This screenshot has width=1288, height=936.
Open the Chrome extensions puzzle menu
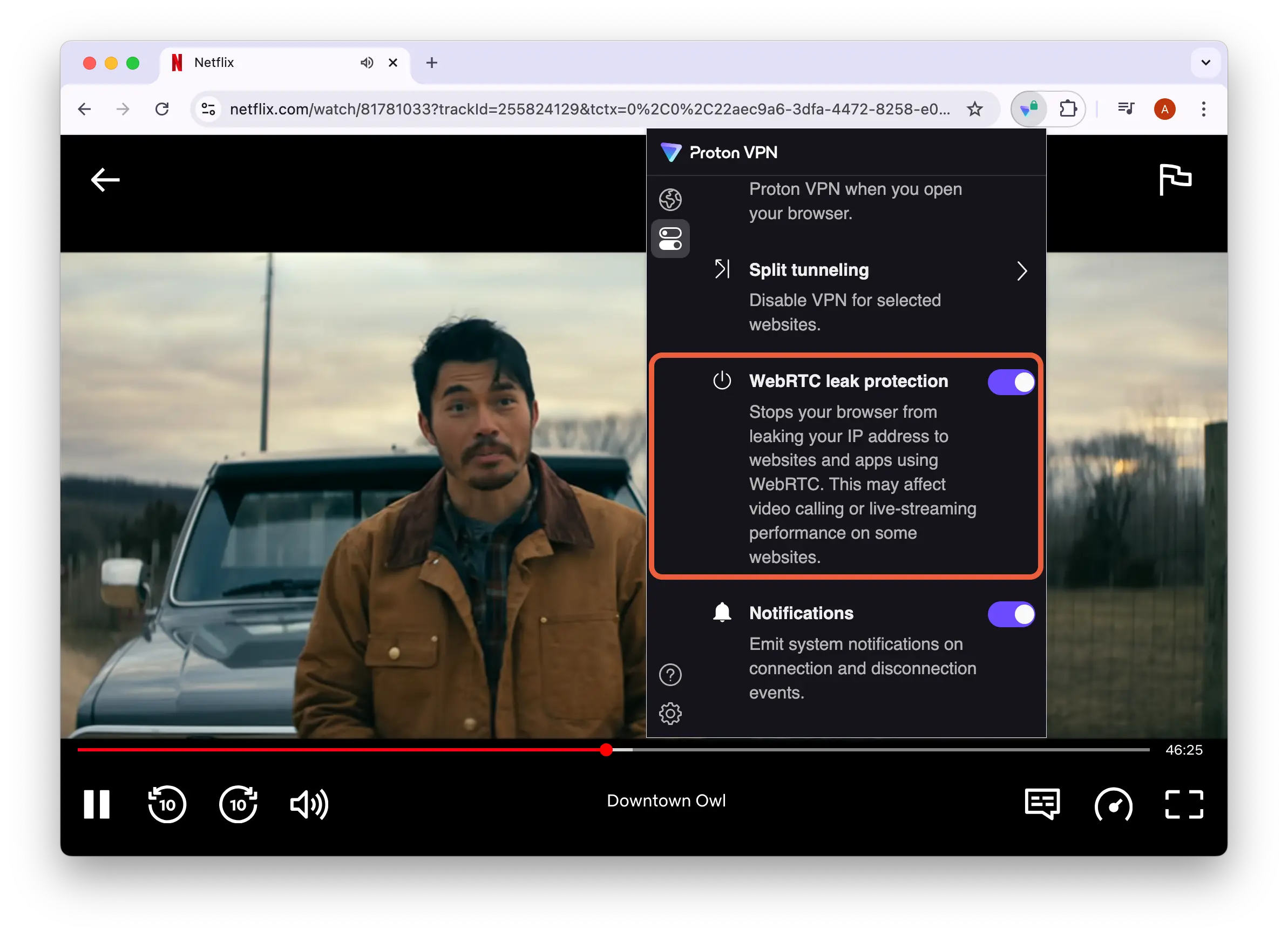[1068, 108]
